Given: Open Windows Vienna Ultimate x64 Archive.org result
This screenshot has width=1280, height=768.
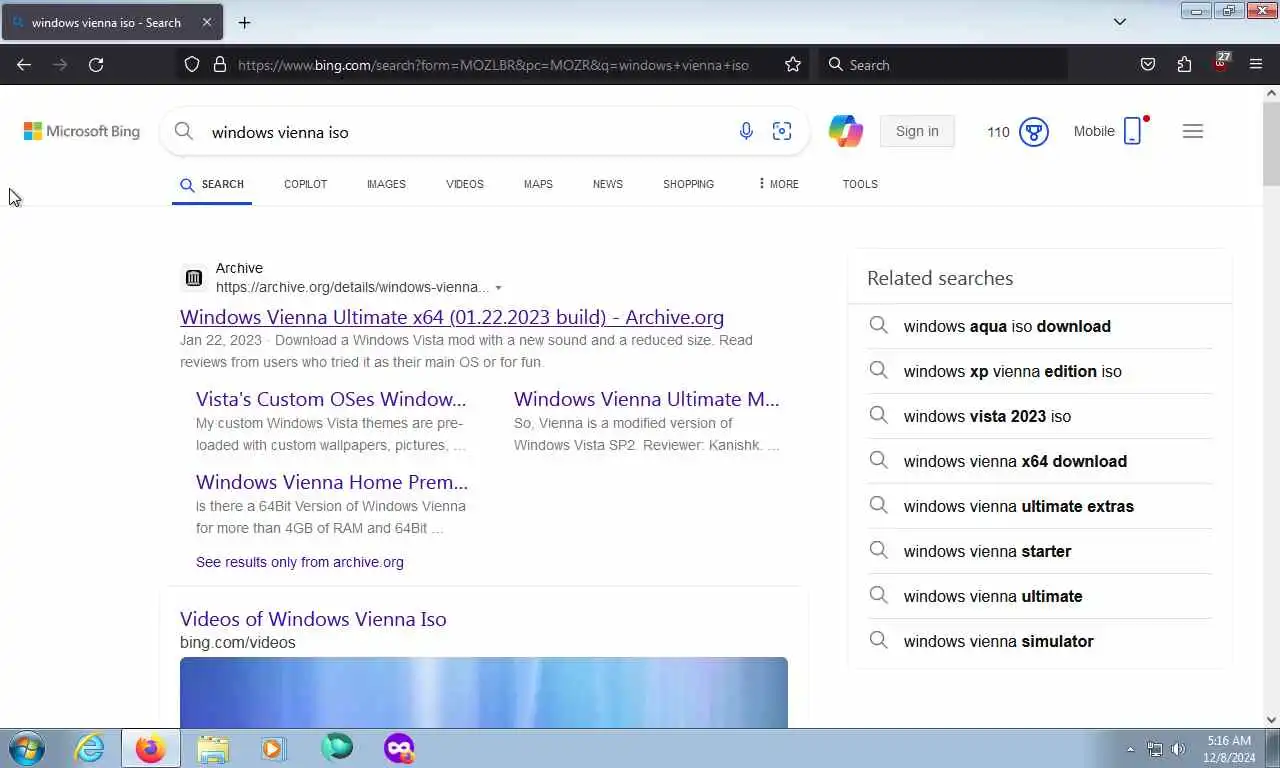Looking at the screenshot, I should click(452, 317).
